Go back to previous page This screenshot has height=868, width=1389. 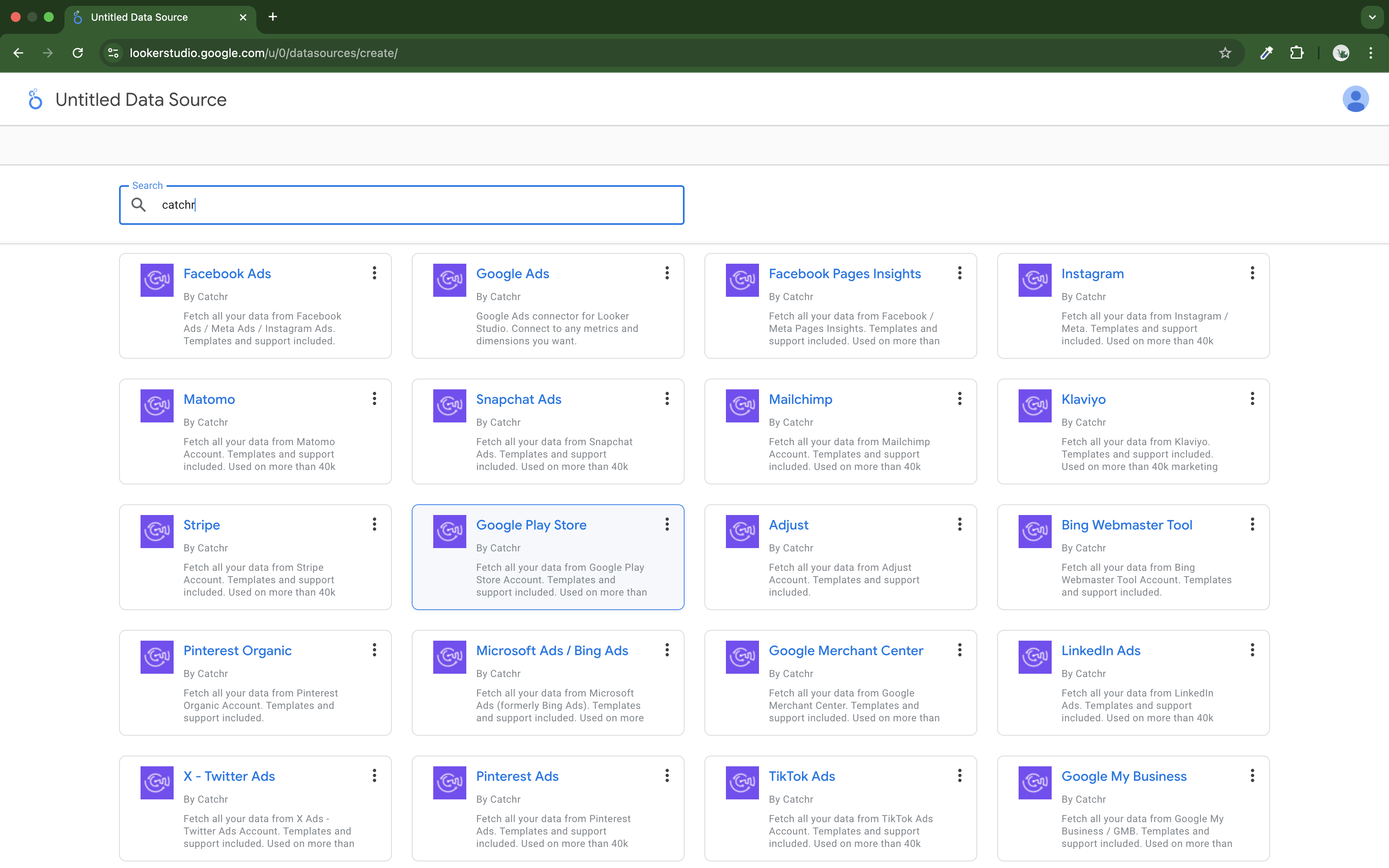[x=18, y=53]
